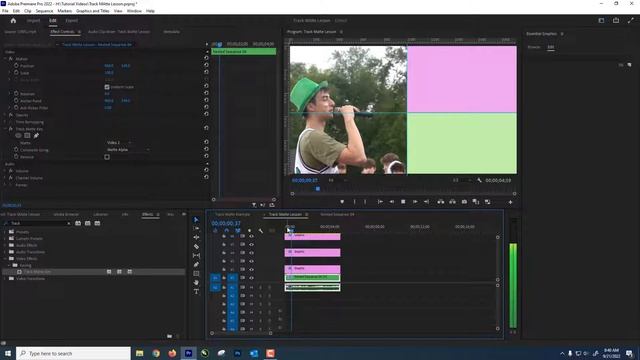
Task: Select the Ripple Edit tool
Action: [196, 238]
